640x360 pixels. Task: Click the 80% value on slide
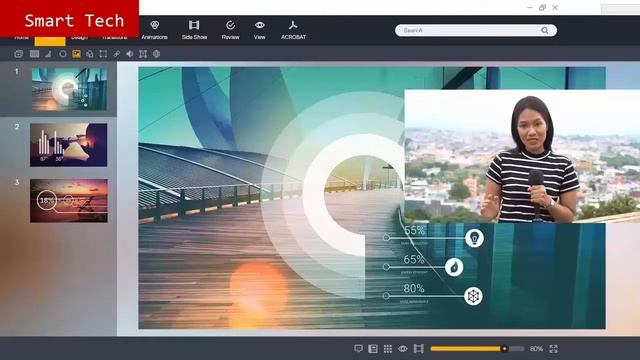(414, 289)
